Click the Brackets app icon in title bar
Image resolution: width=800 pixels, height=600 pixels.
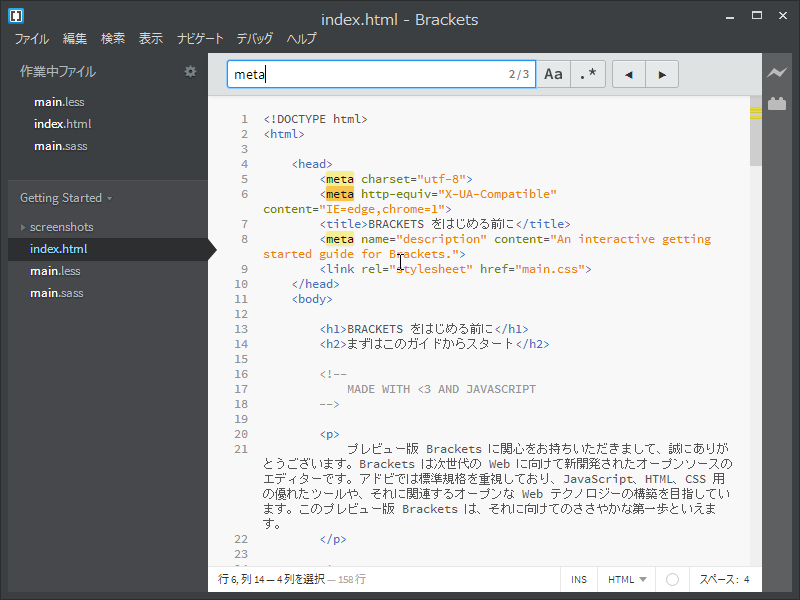tap(16, 16)
